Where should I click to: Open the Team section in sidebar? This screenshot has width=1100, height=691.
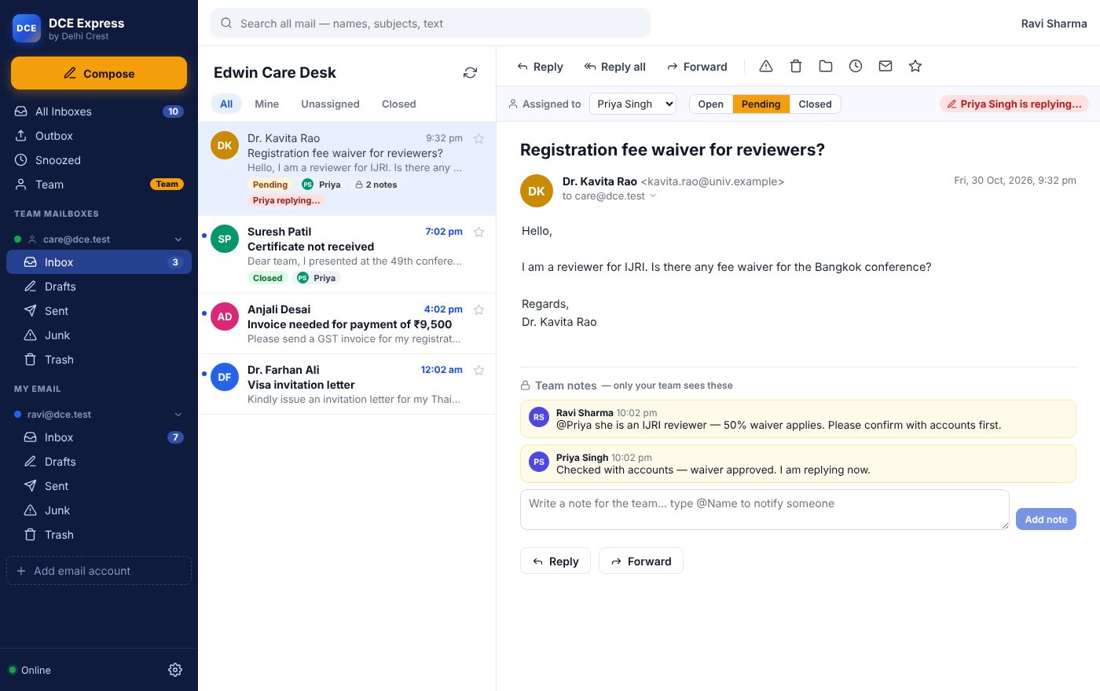tap(99, 185)
